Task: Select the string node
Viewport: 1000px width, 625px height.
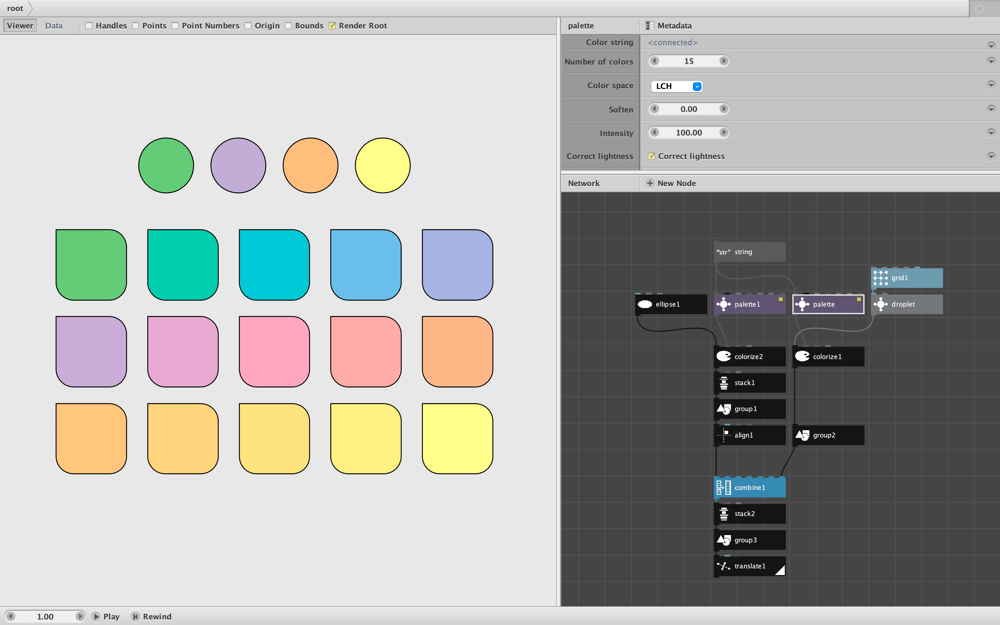Action: 749,252
